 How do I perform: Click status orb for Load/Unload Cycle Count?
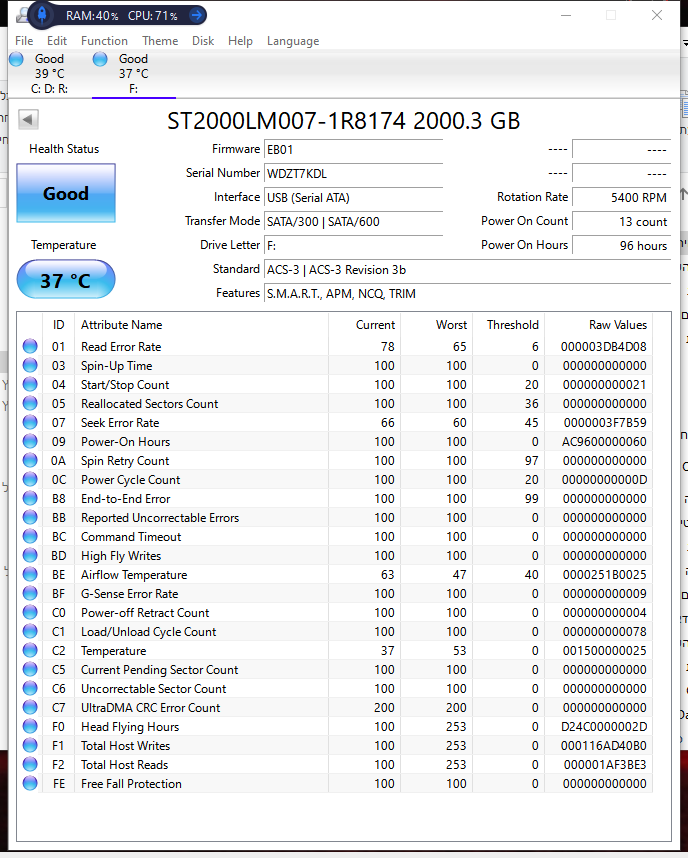click(30, 631)
